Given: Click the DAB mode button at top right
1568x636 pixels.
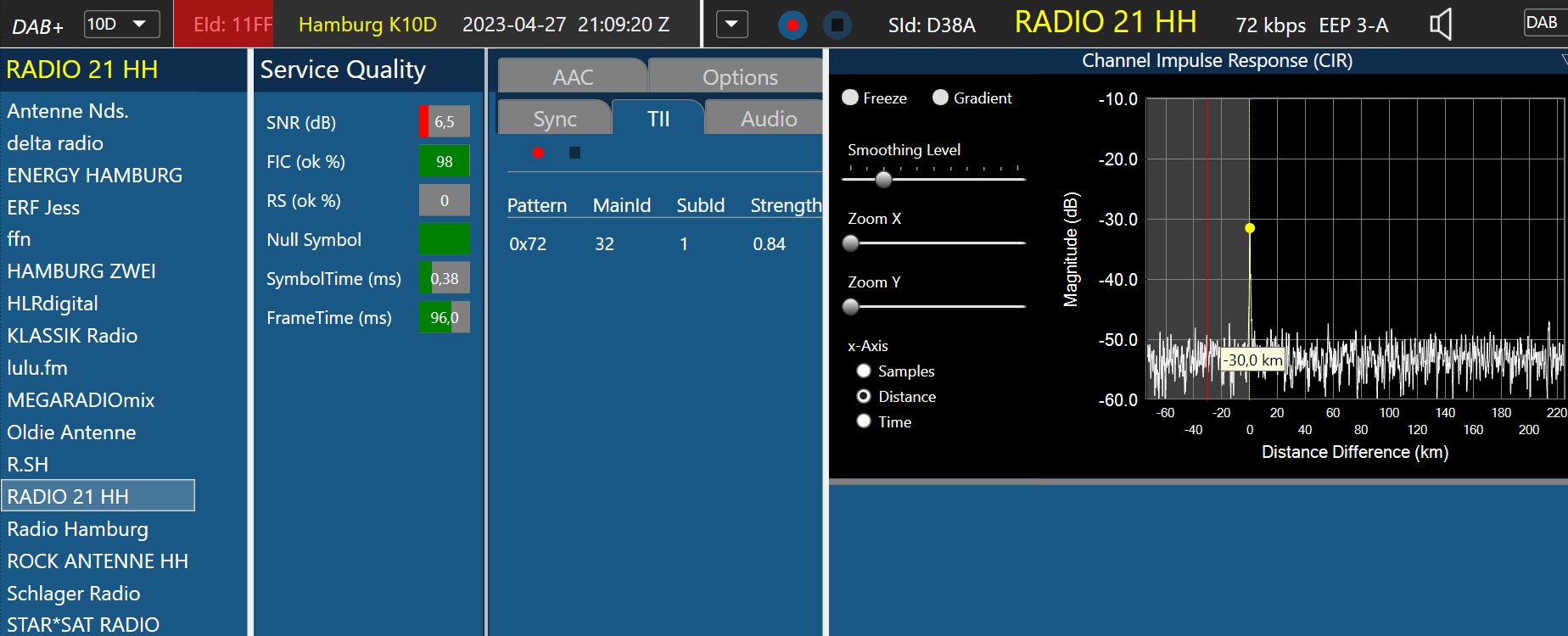Looking at the screenshot, I should (1541, 23).
